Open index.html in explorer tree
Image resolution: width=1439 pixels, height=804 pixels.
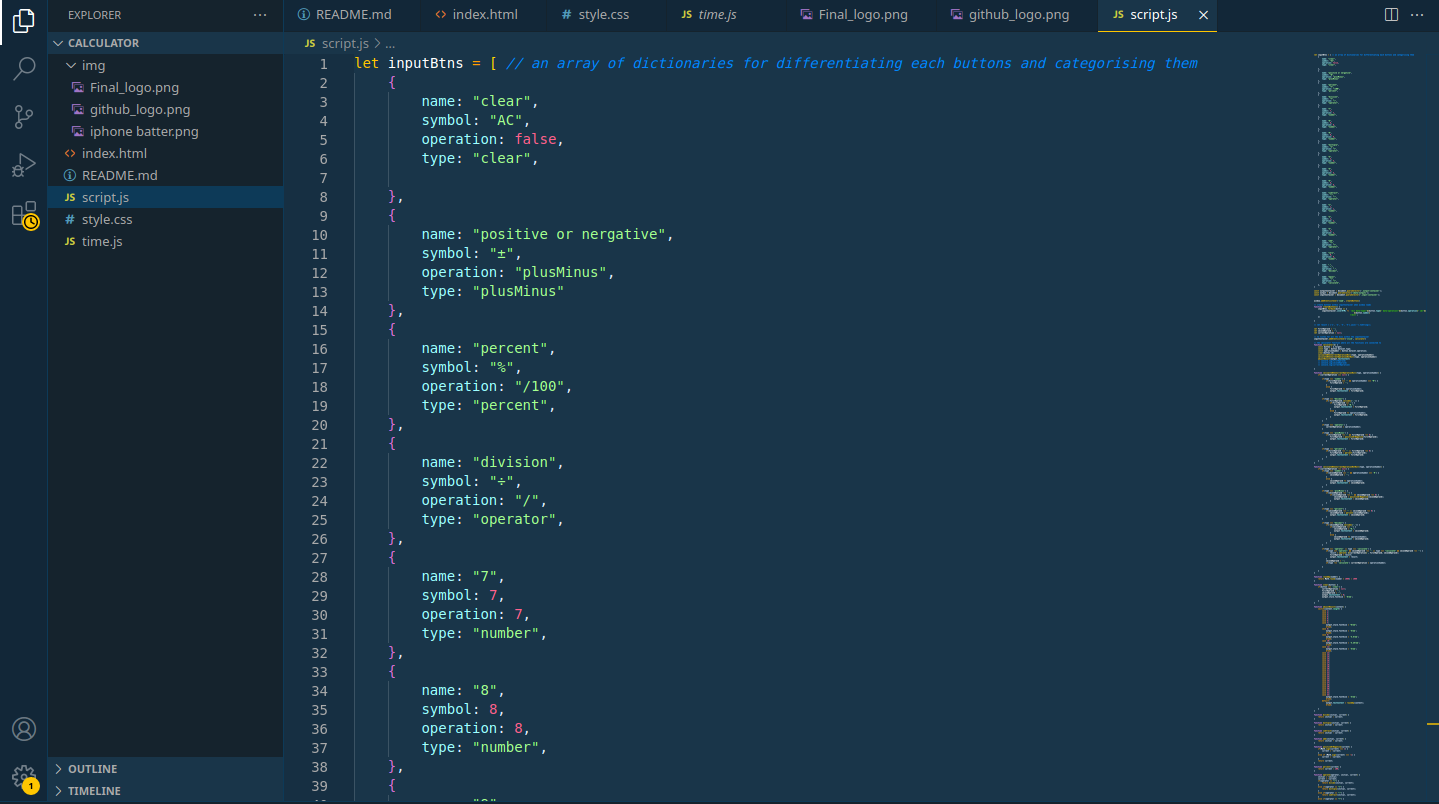[165, 153]
